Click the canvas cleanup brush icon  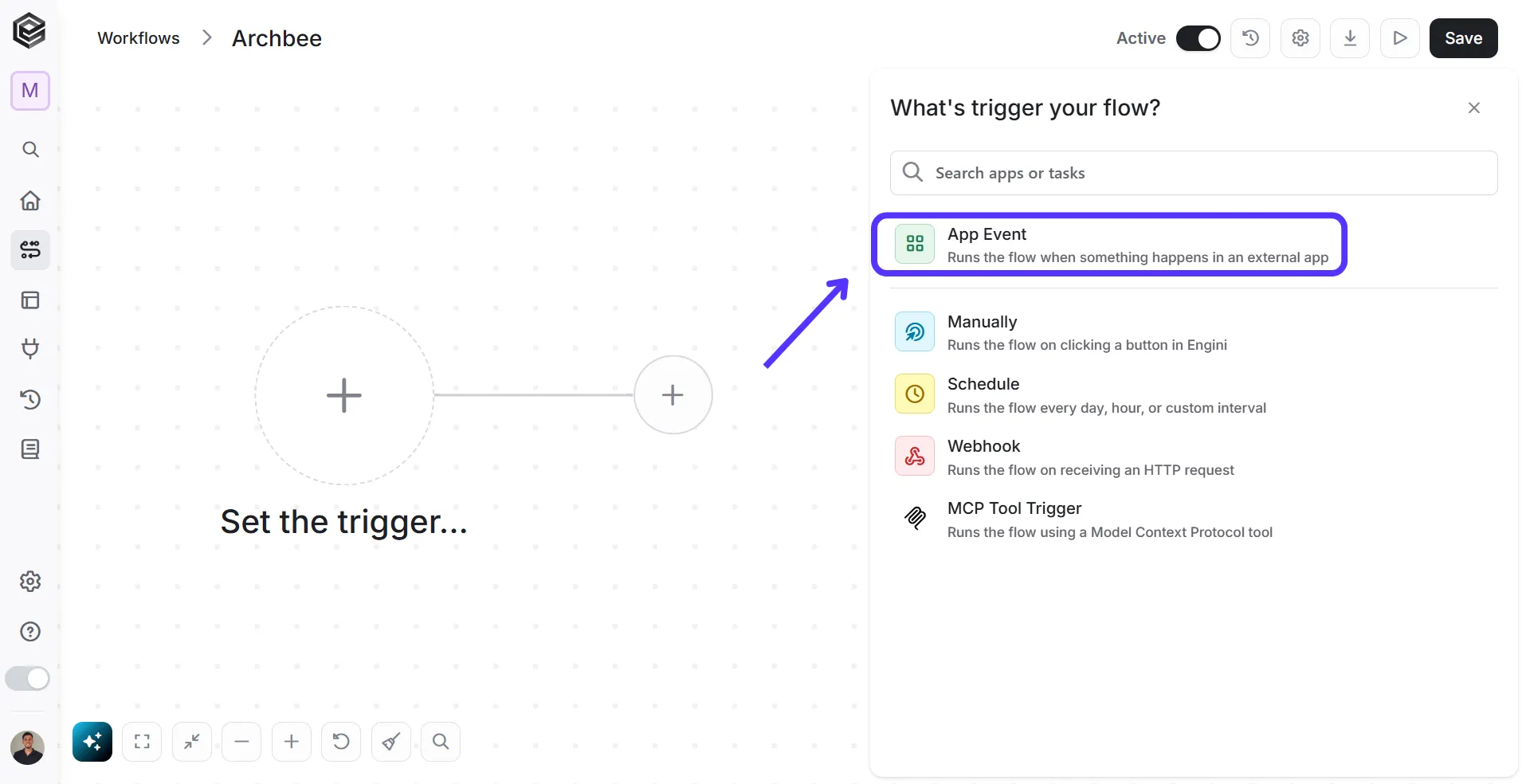pyautogui.click(x=391, y=742)
